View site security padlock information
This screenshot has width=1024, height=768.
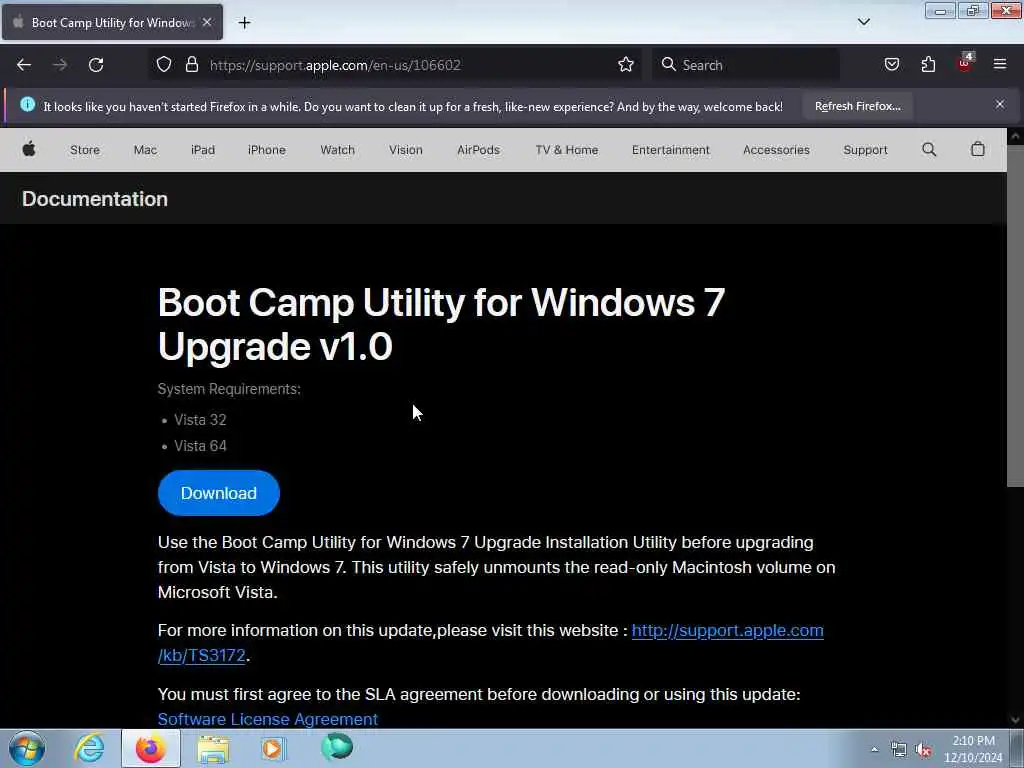coord(191,64)
